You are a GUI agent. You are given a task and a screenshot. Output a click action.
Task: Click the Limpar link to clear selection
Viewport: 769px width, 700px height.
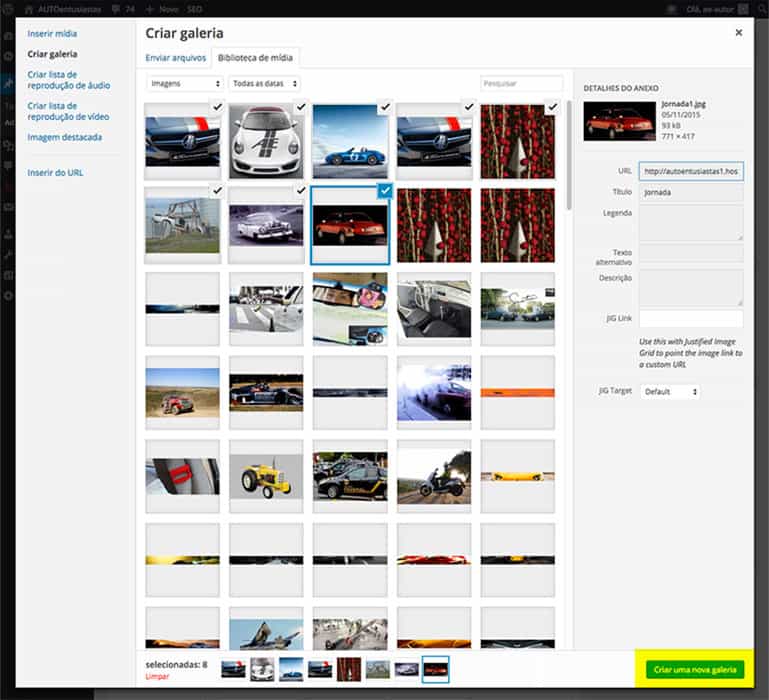pyautogui.click(x=158, y=677)
